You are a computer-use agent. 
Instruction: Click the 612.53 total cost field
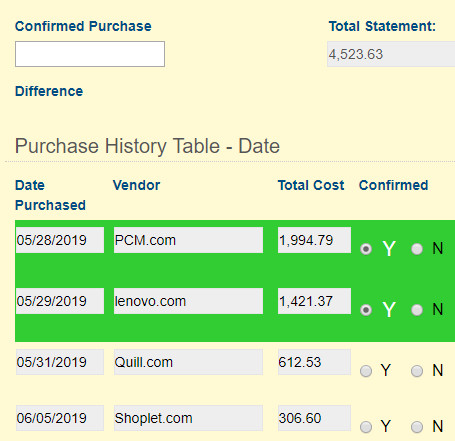point(314,362)
